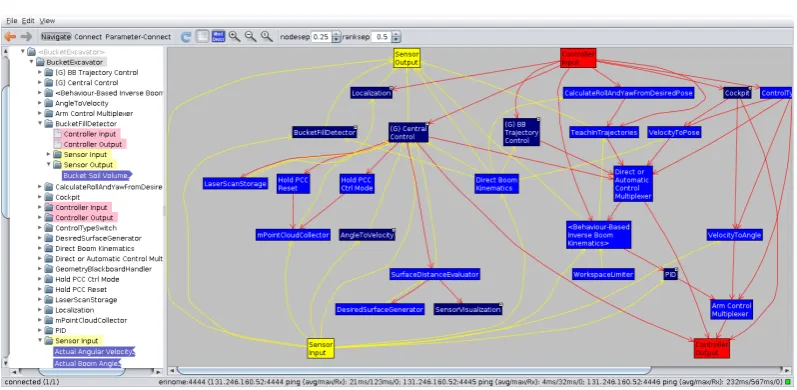Click the SensorVisualization graph node

468,309
